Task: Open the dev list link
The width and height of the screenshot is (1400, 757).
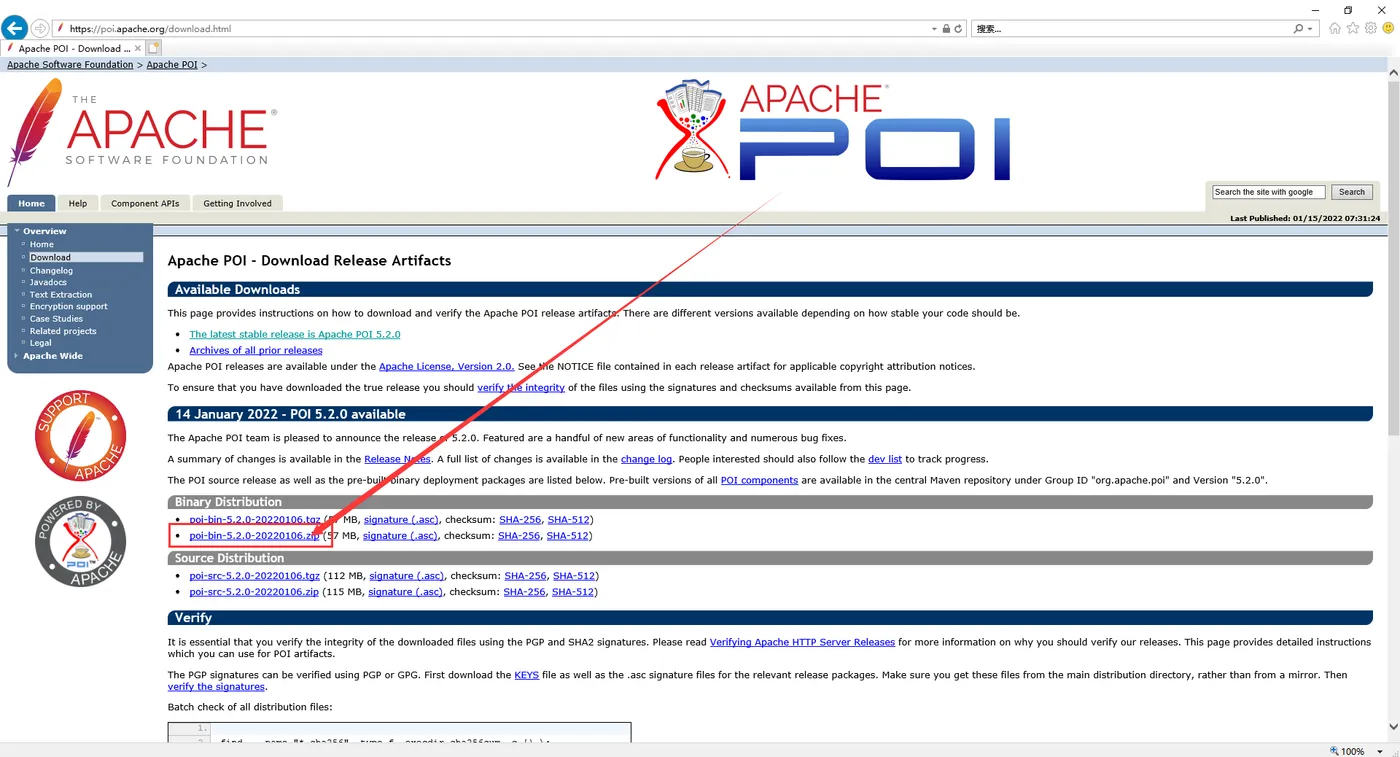Action: click(885, 459)
